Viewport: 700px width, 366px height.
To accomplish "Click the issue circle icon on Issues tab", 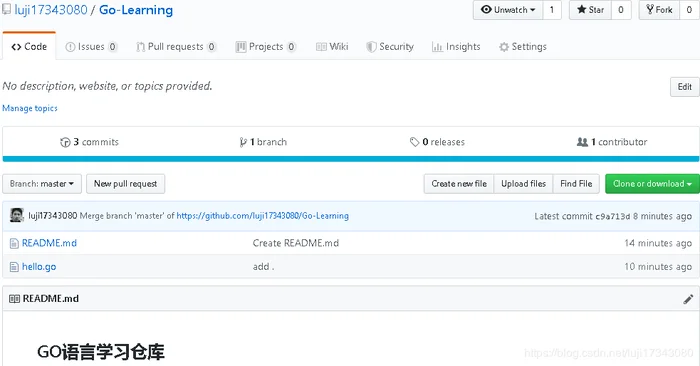I will pos(70,47).
